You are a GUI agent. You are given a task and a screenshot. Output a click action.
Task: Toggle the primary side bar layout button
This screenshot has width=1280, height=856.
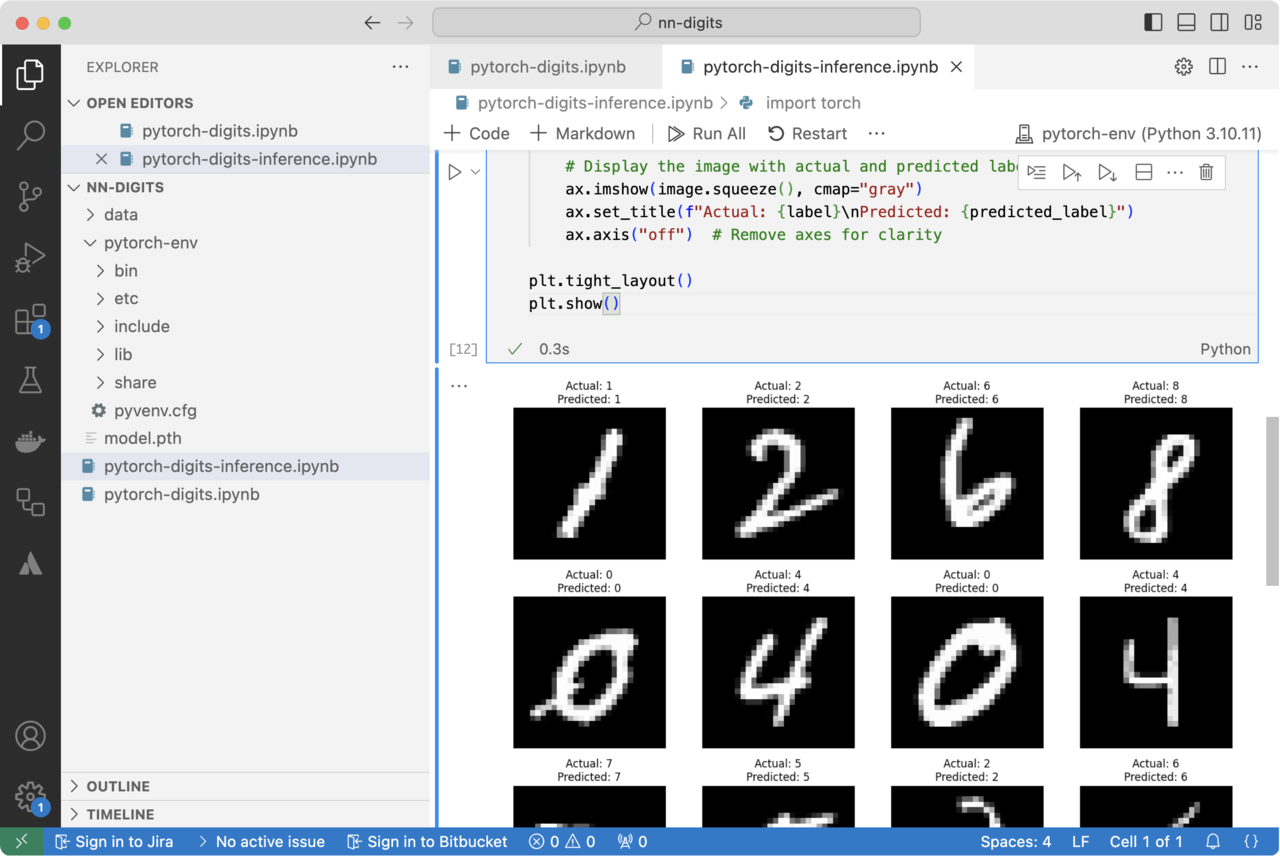tap(1153, 22)
